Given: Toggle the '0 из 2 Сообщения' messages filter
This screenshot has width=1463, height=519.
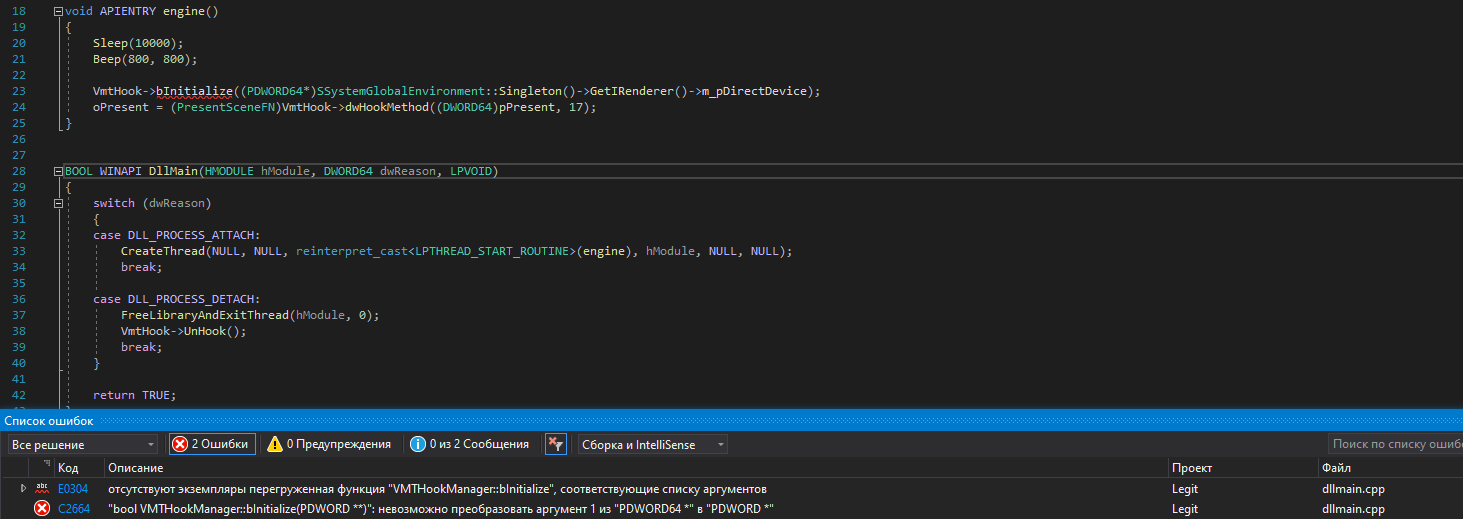Looking at the screenshot, I should pyautogui.click(x=469, y=444).
